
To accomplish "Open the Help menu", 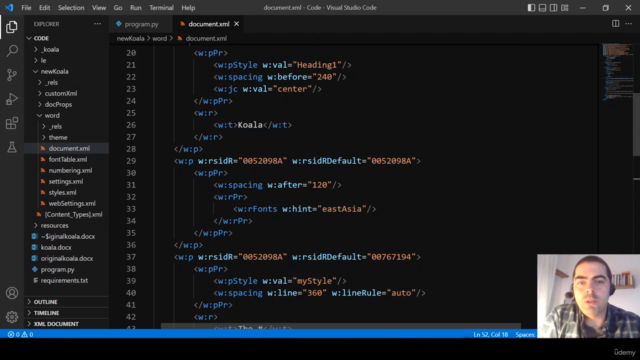I will click(188, 8).
